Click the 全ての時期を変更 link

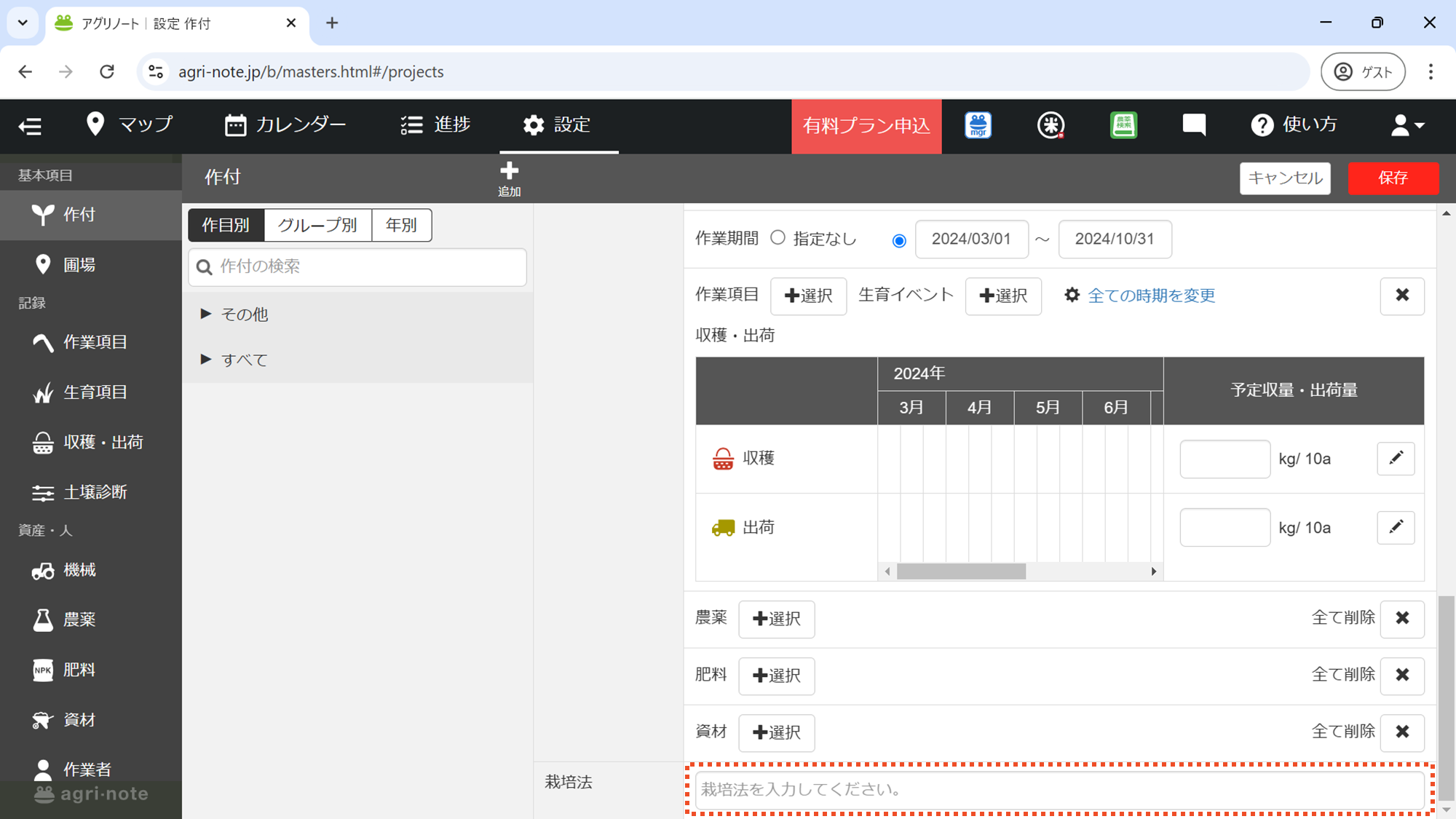(1151, 296)
